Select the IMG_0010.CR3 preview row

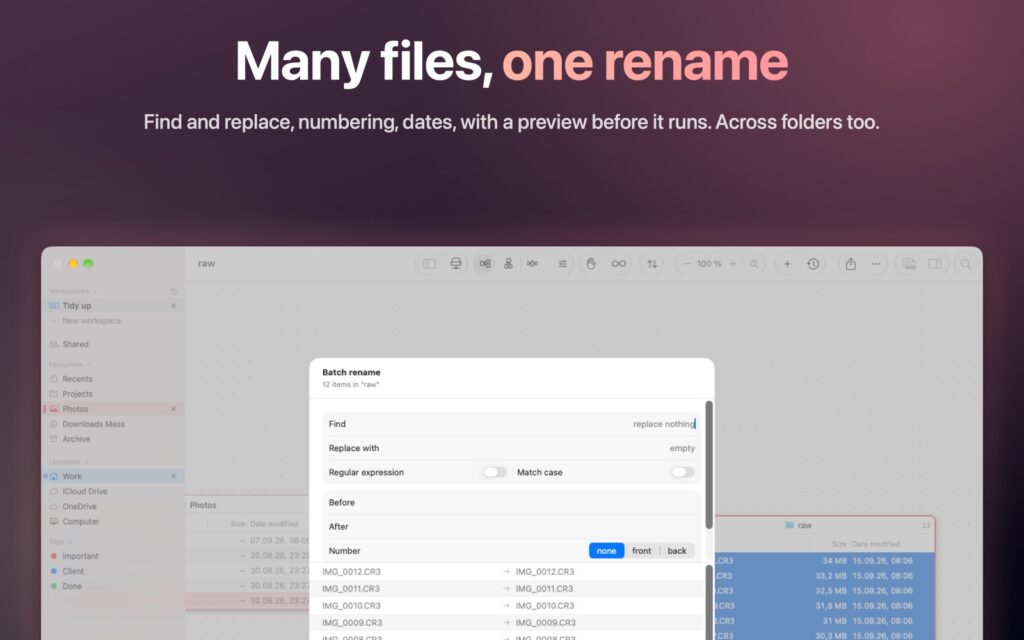click(x=507, y=605)
